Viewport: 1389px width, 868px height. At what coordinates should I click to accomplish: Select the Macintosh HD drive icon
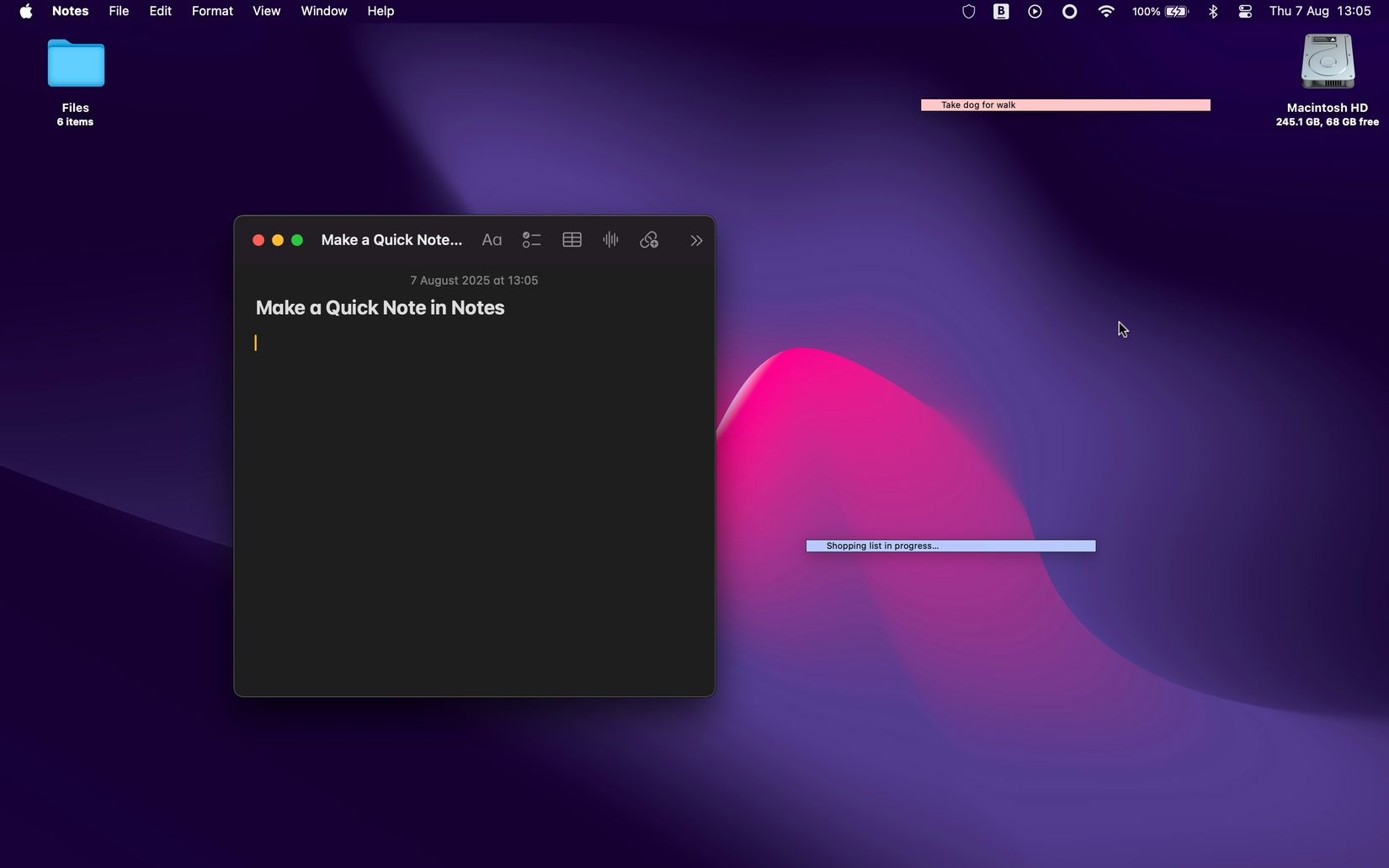(1328, 61)
